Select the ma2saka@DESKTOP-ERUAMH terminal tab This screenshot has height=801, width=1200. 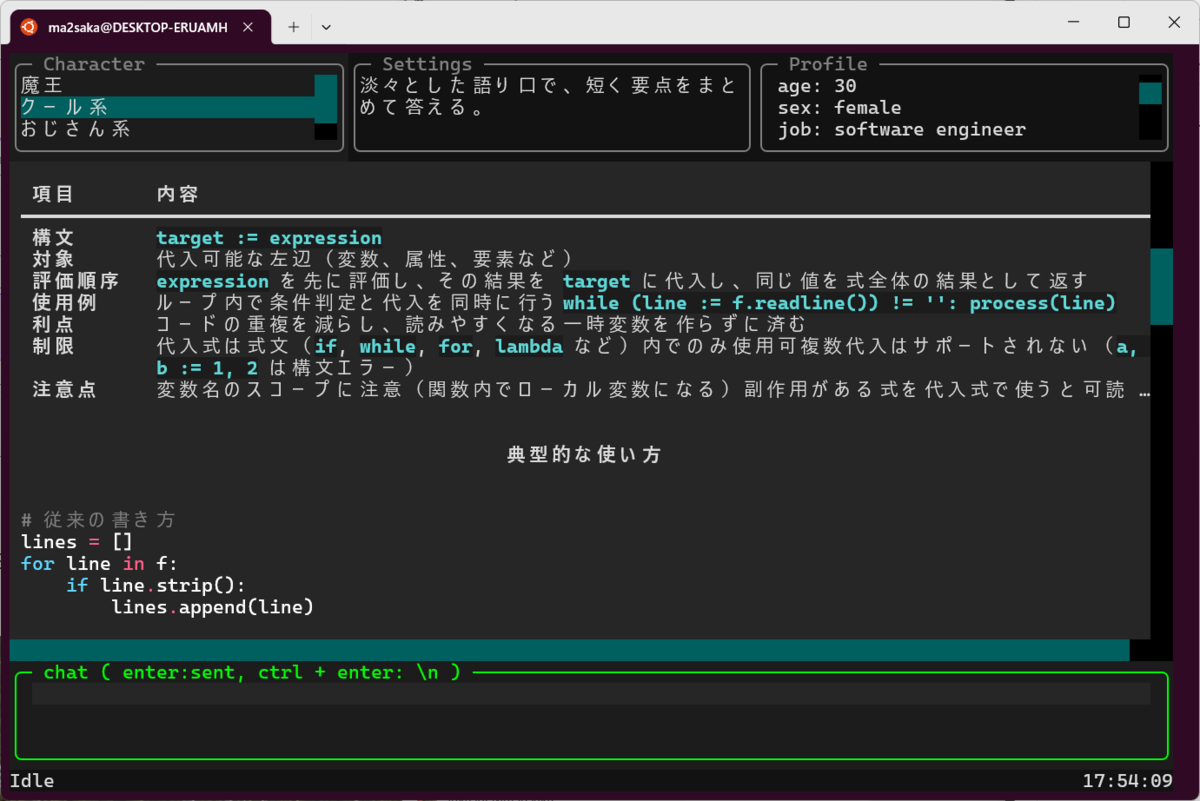(x=141, y=27)
